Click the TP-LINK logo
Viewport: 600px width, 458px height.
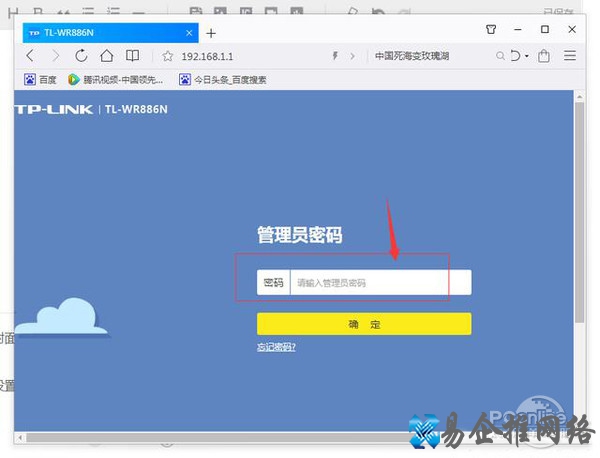[x=54, y=109]
